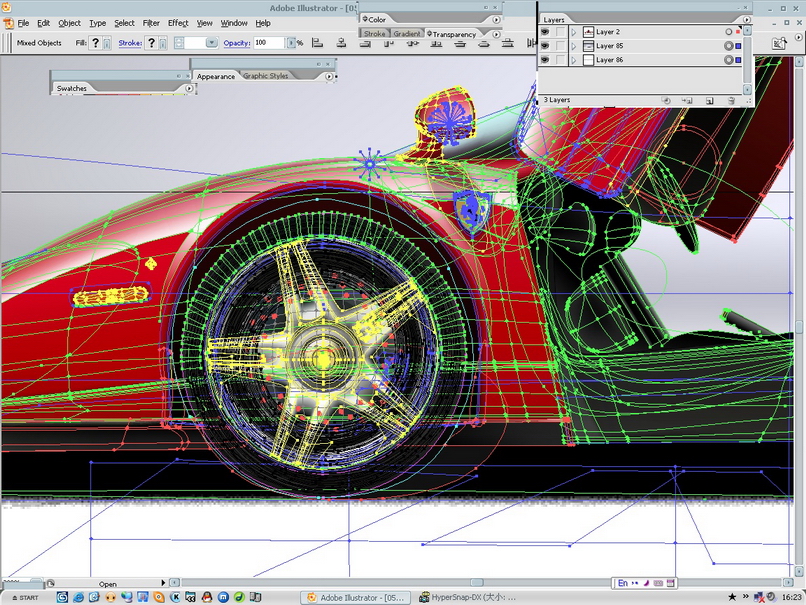Toggle lock box for Layer 85
The height and width of the screenshot is (605, 806).
pyautogui.click(x=560, y=46)
